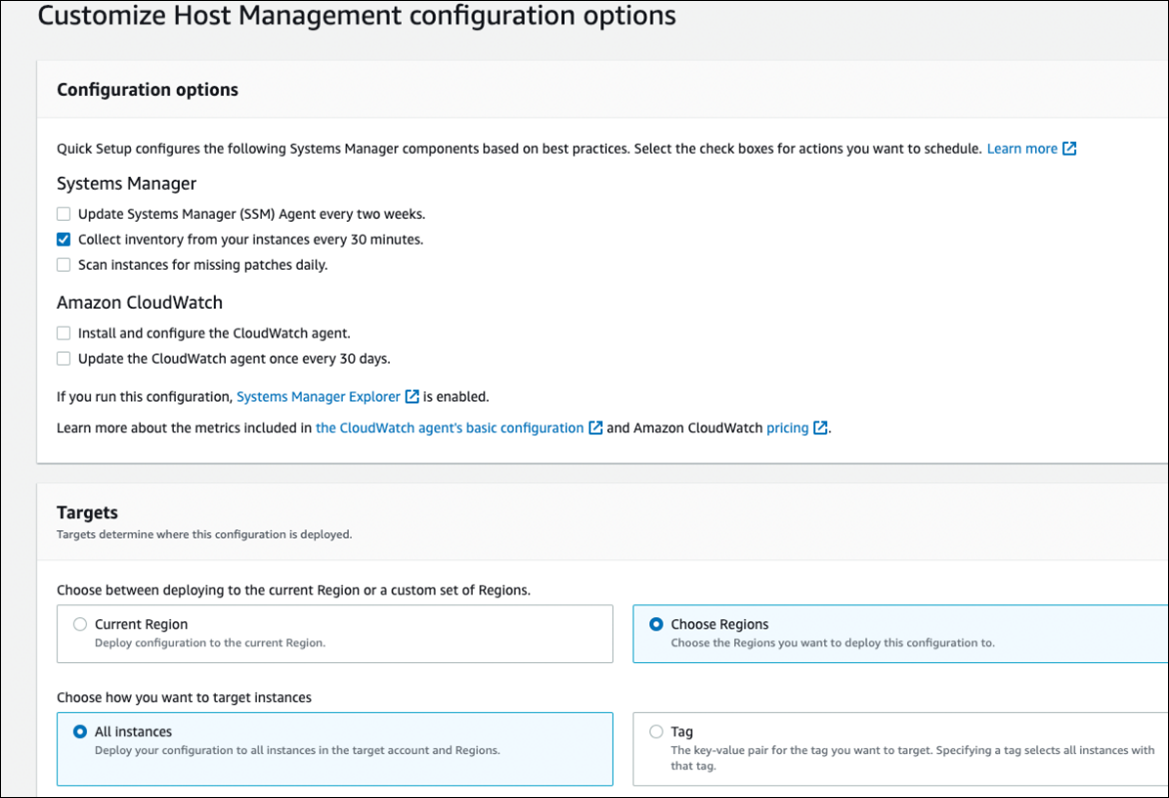The width and height of the screenshot is (1169, 798).
Task: Click the 'Deploy your configuration to all instances' text
Action: click(297, 750)
